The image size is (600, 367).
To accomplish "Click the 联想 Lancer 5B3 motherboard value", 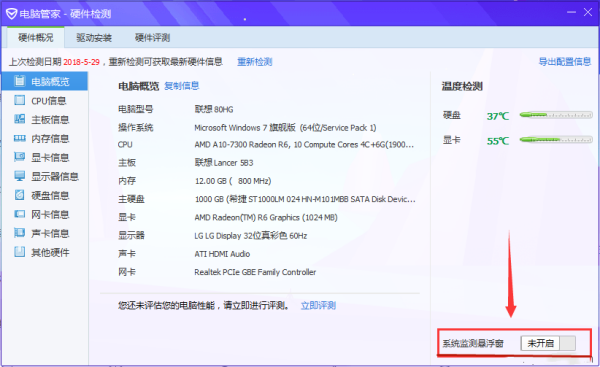I will (224, 163).
